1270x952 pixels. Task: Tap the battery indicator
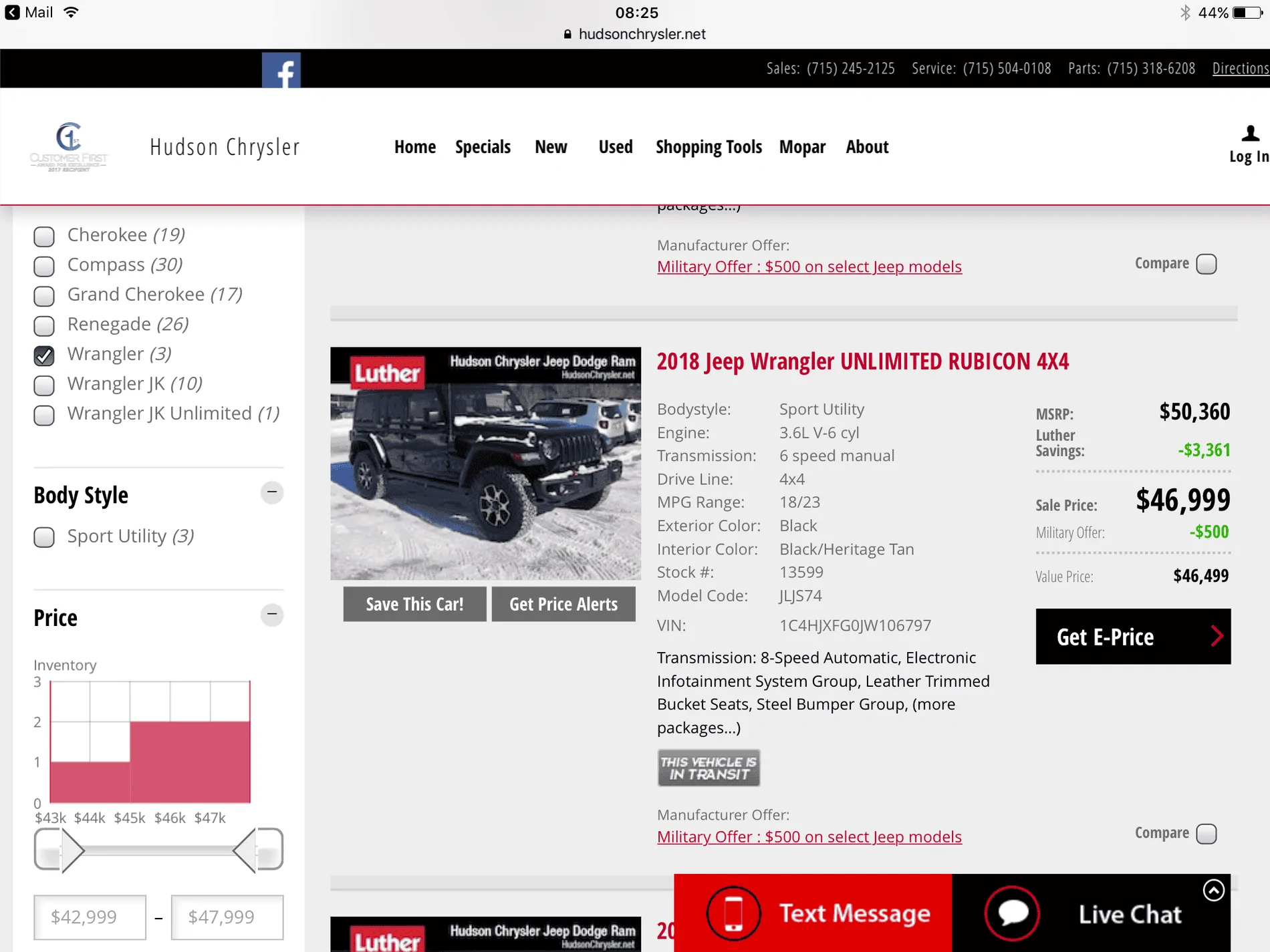tap(1247, 12)
